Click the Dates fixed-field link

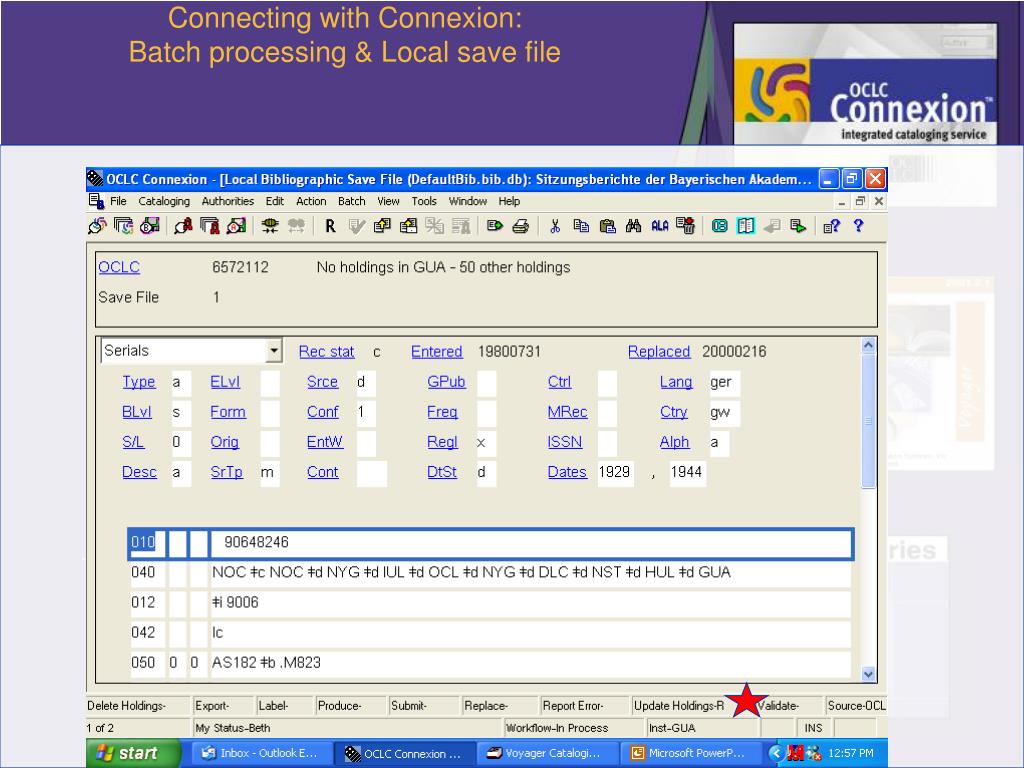[568, 472]
